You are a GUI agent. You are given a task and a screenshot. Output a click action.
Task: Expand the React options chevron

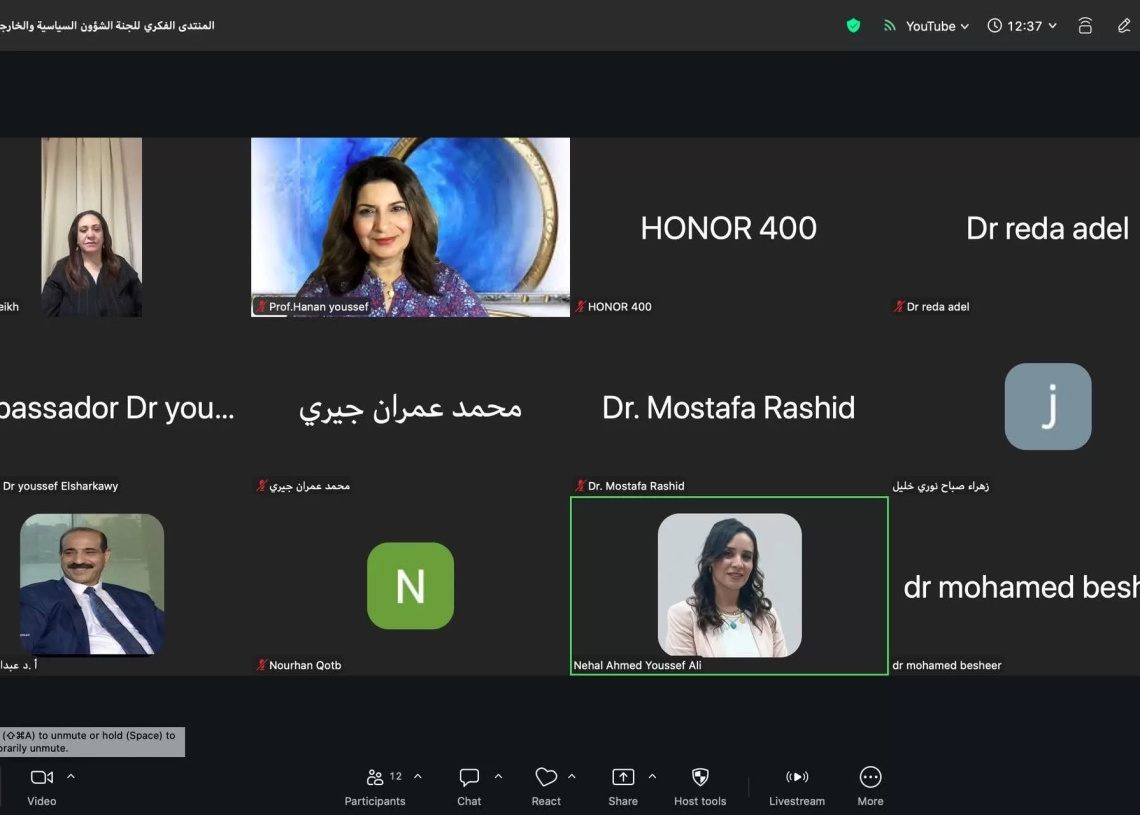[571, 776]
